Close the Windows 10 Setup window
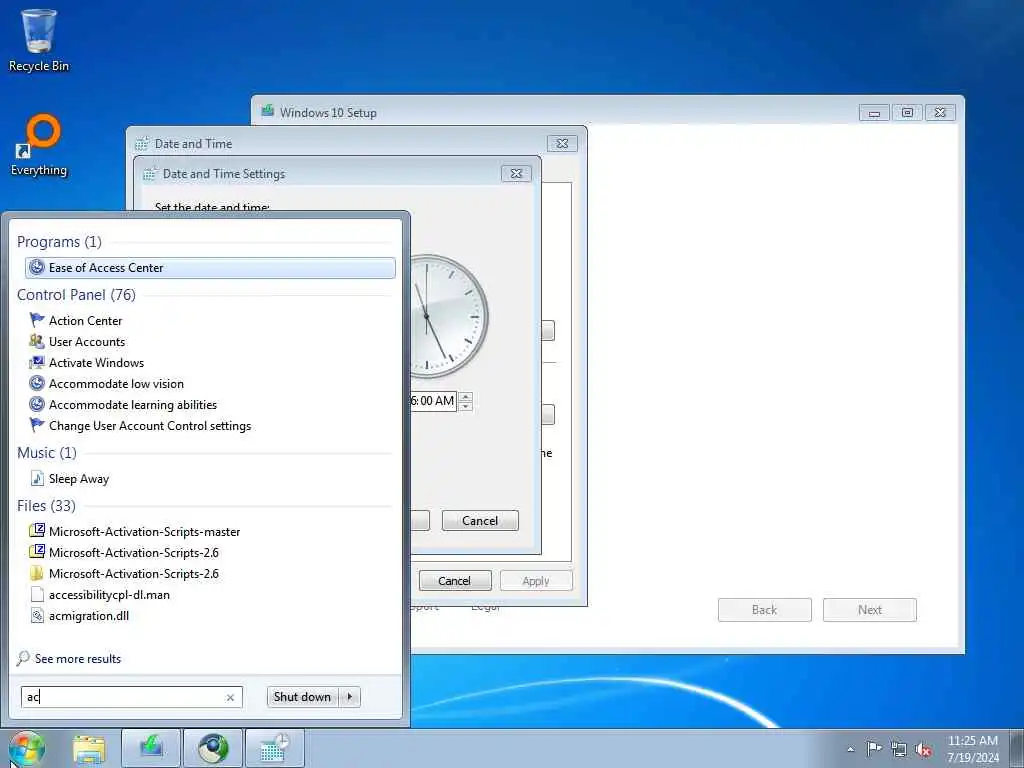The height and width of the screenshot is (768, 1024). pos(940,113)
